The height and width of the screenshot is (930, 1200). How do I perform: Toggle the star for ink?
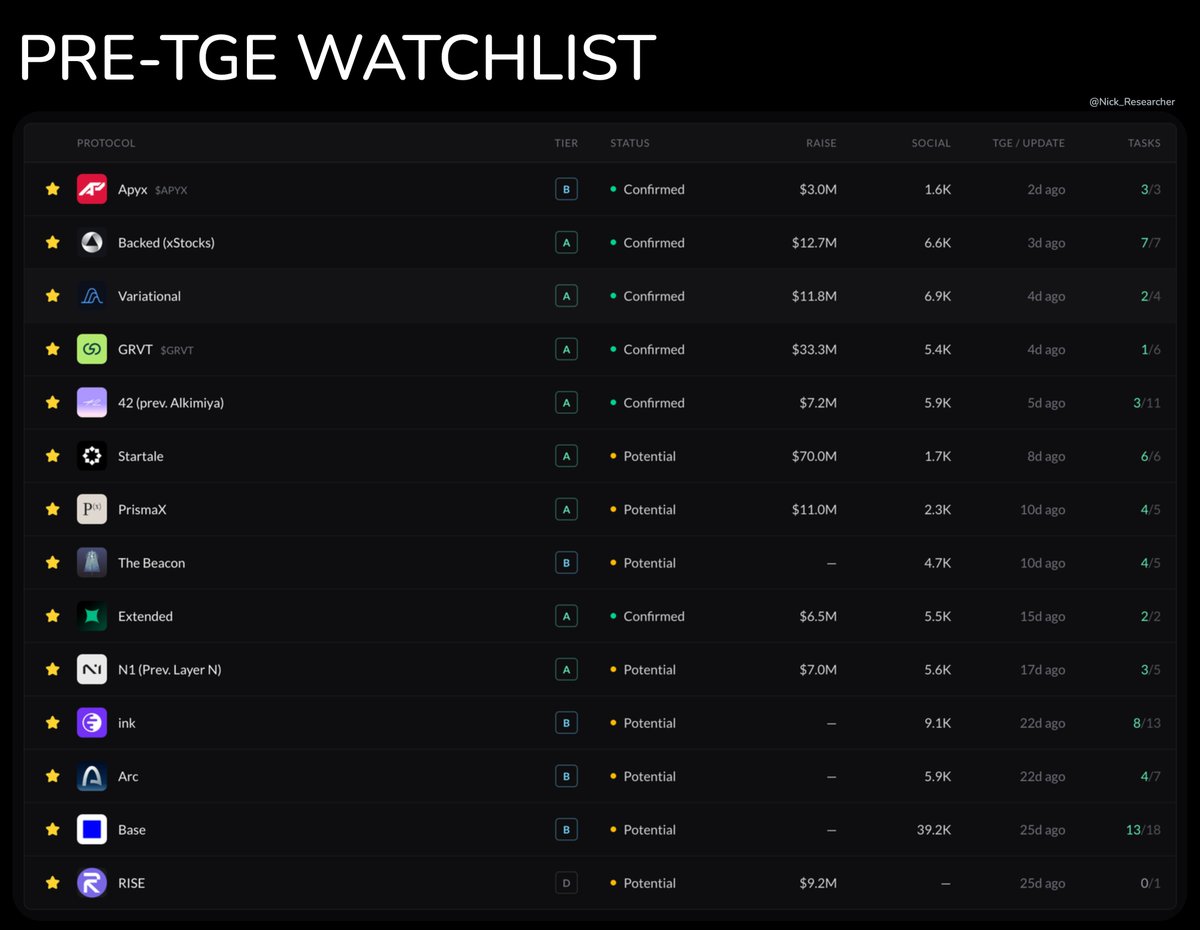[x=53, y=723]
